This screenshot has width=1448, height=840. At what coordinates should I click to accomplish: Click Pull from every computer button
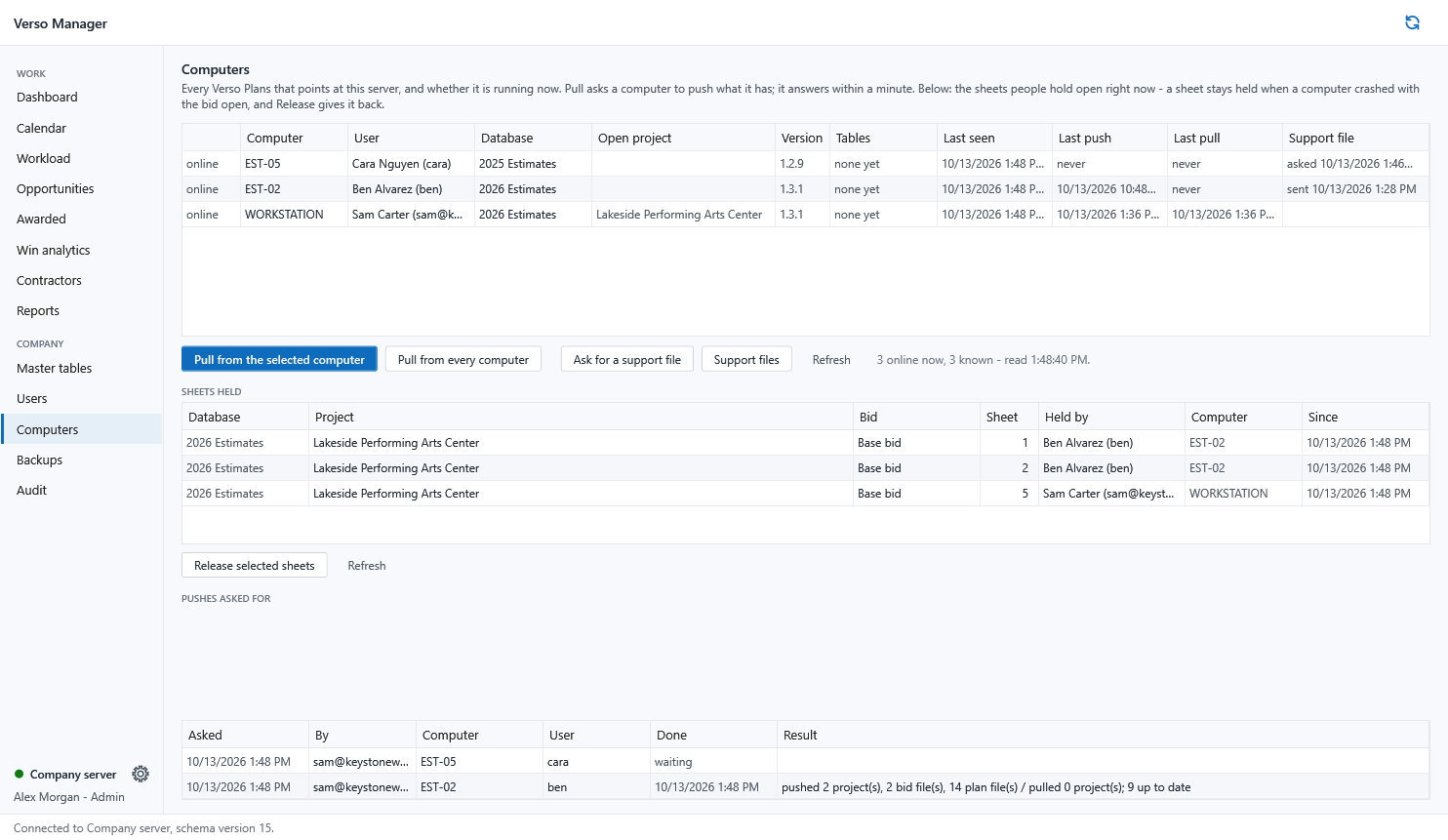coord(463,359)
